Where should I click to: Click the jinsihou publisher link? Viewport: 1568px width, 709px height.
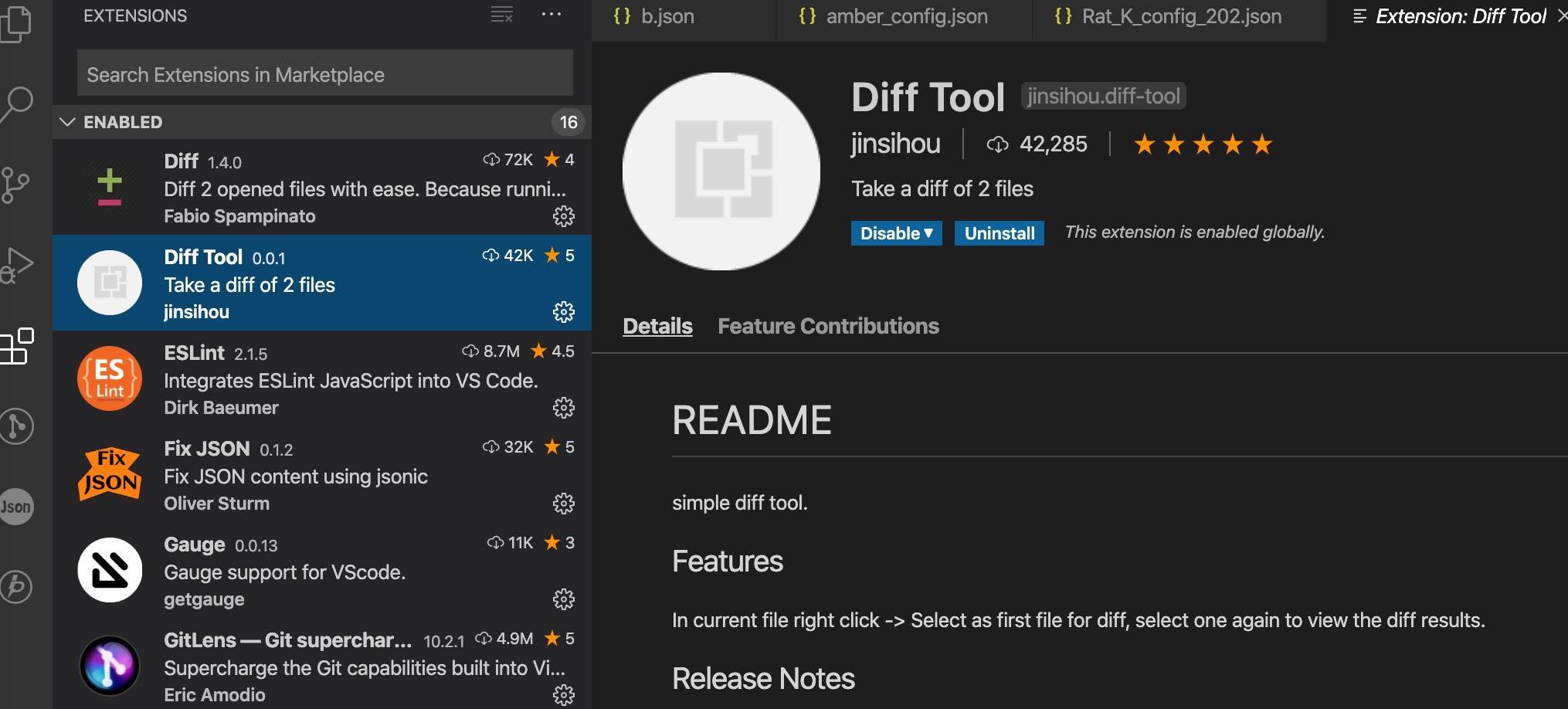tap(895, 144)
